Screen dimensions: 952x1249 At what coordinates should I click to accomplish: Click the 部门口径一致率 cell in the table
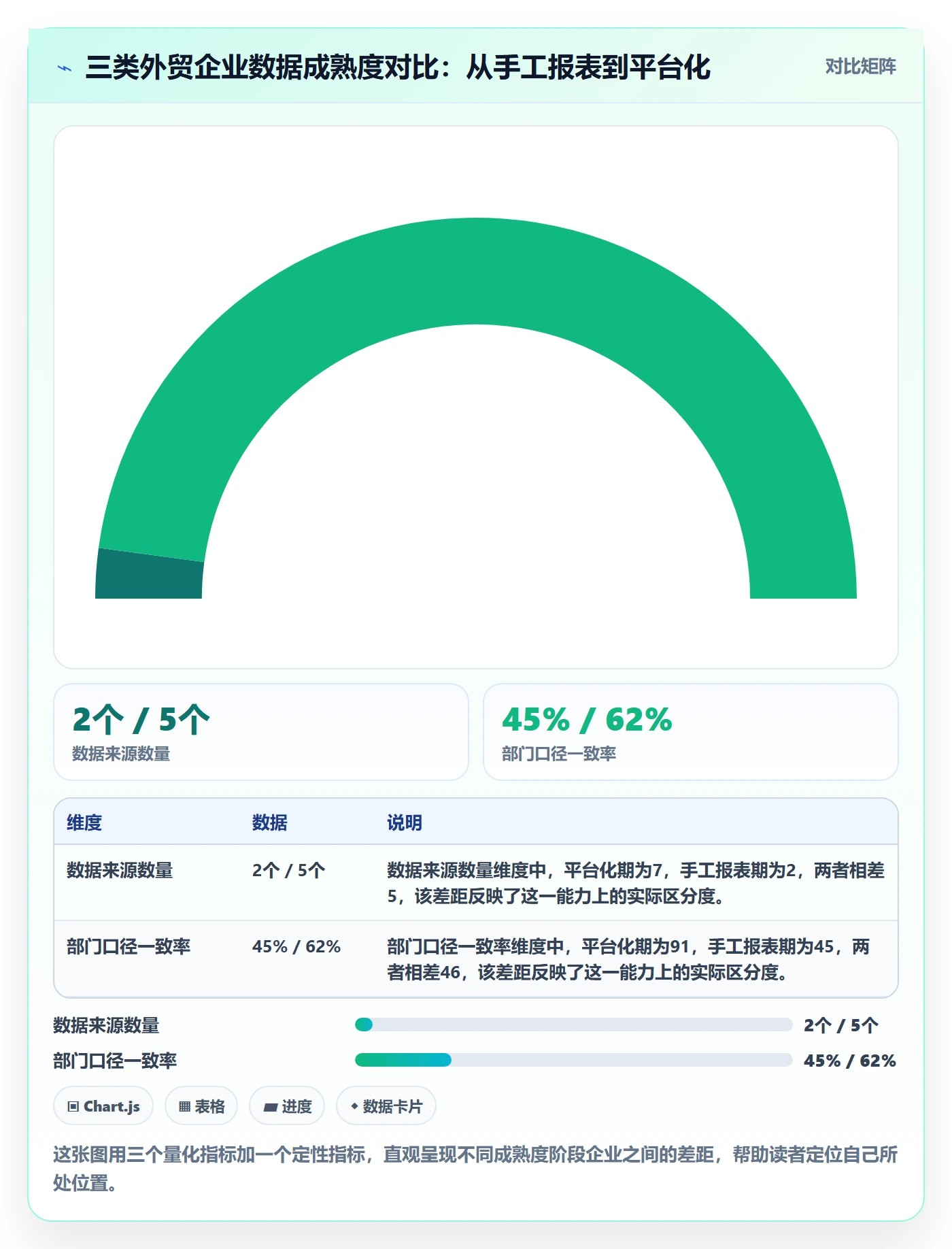point(129,946)
